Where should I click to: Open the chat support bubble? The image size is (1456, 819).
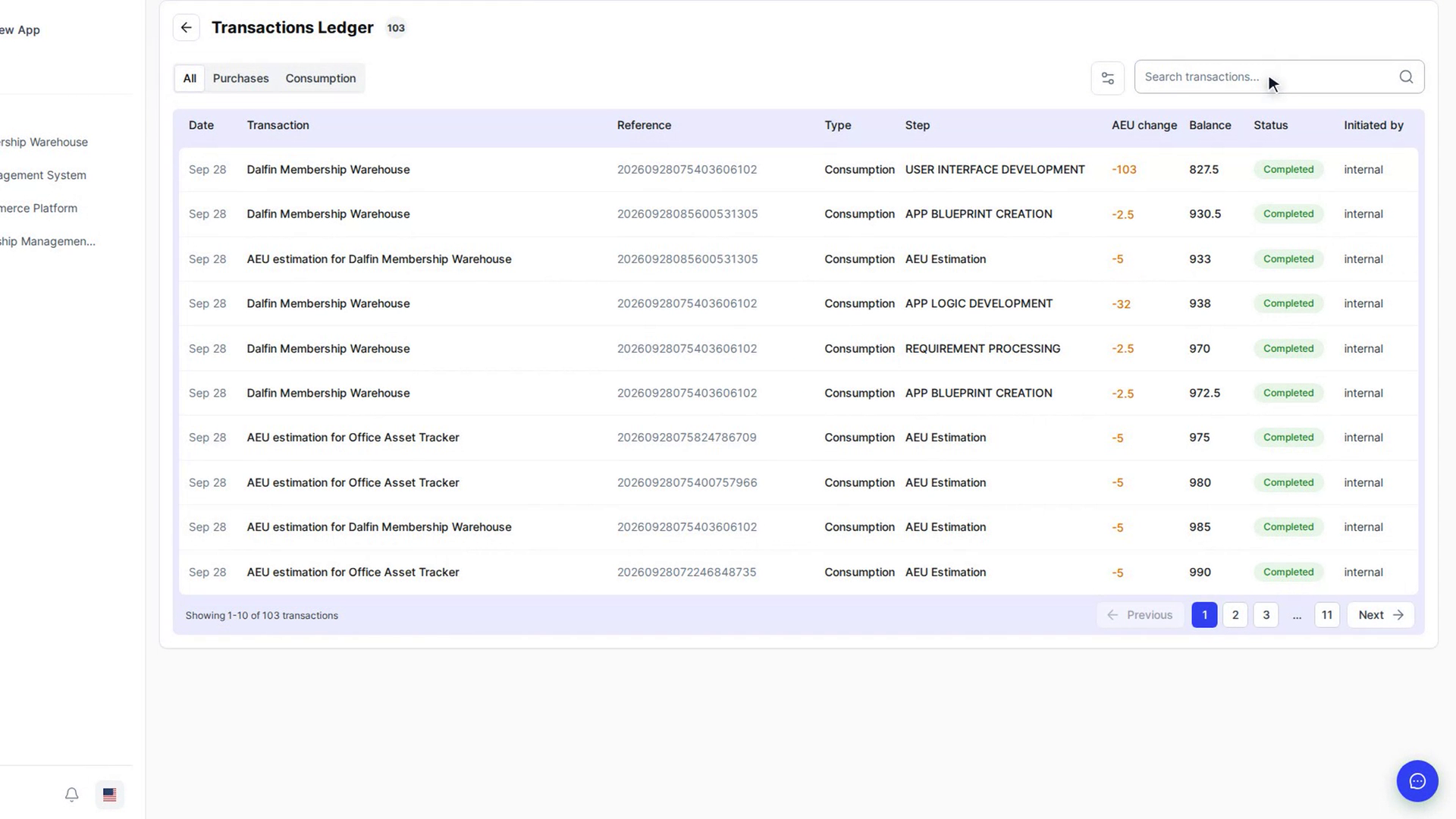coord(1417,781)
